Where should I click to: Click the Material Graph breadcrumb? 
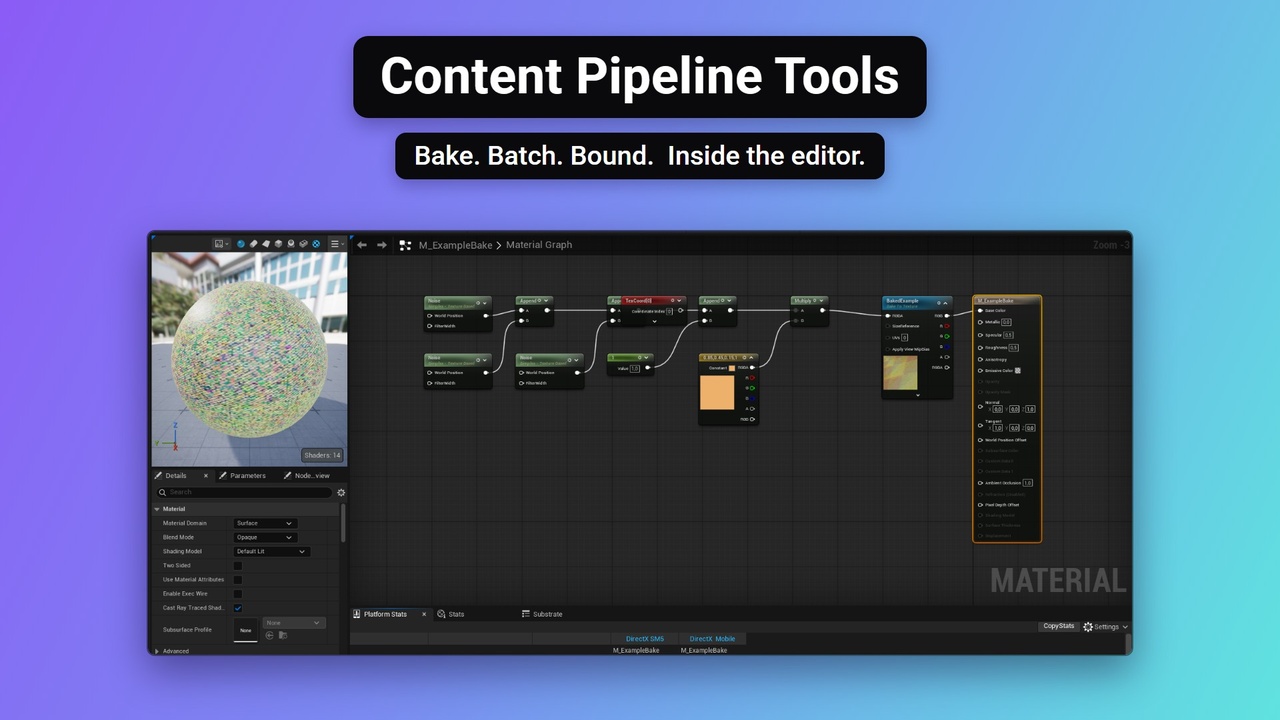(539, 245)
